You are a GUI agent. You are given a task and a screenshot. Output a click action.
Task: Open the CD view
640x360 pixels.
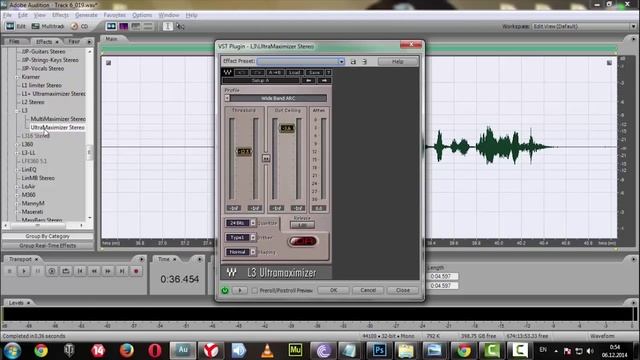click(80, 26)
